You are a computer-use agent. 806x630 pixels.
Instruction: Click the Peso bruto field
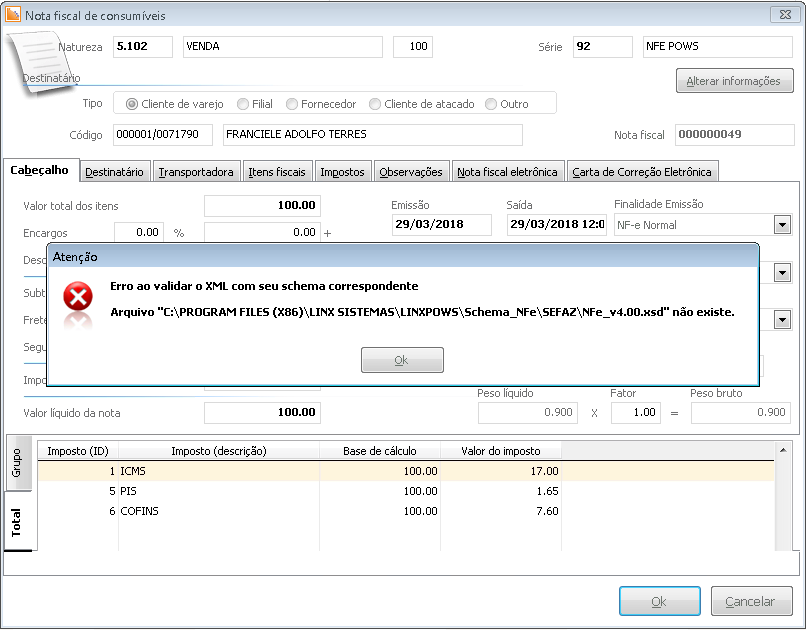741,413
